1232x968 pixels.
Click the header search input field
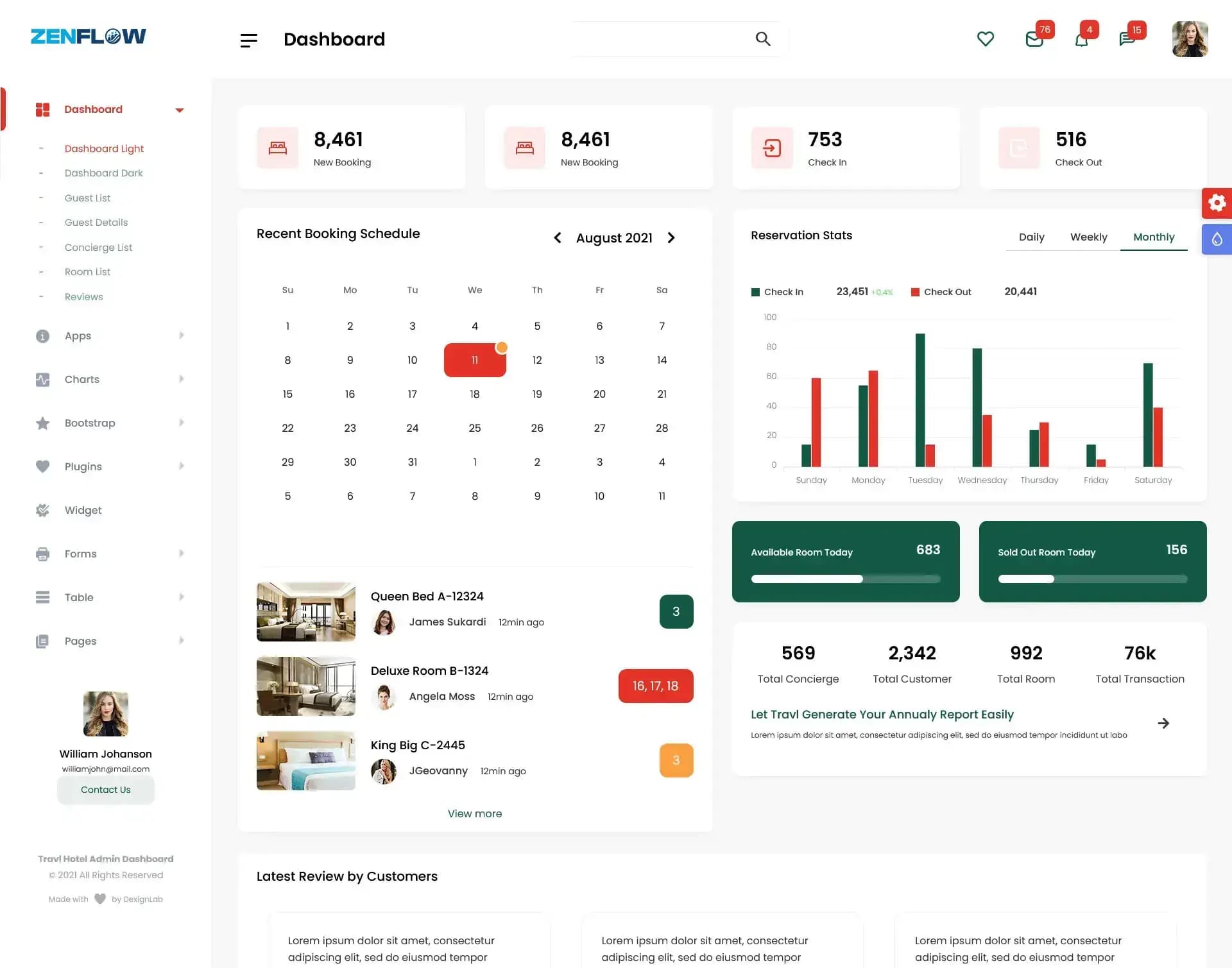point(661,39)
